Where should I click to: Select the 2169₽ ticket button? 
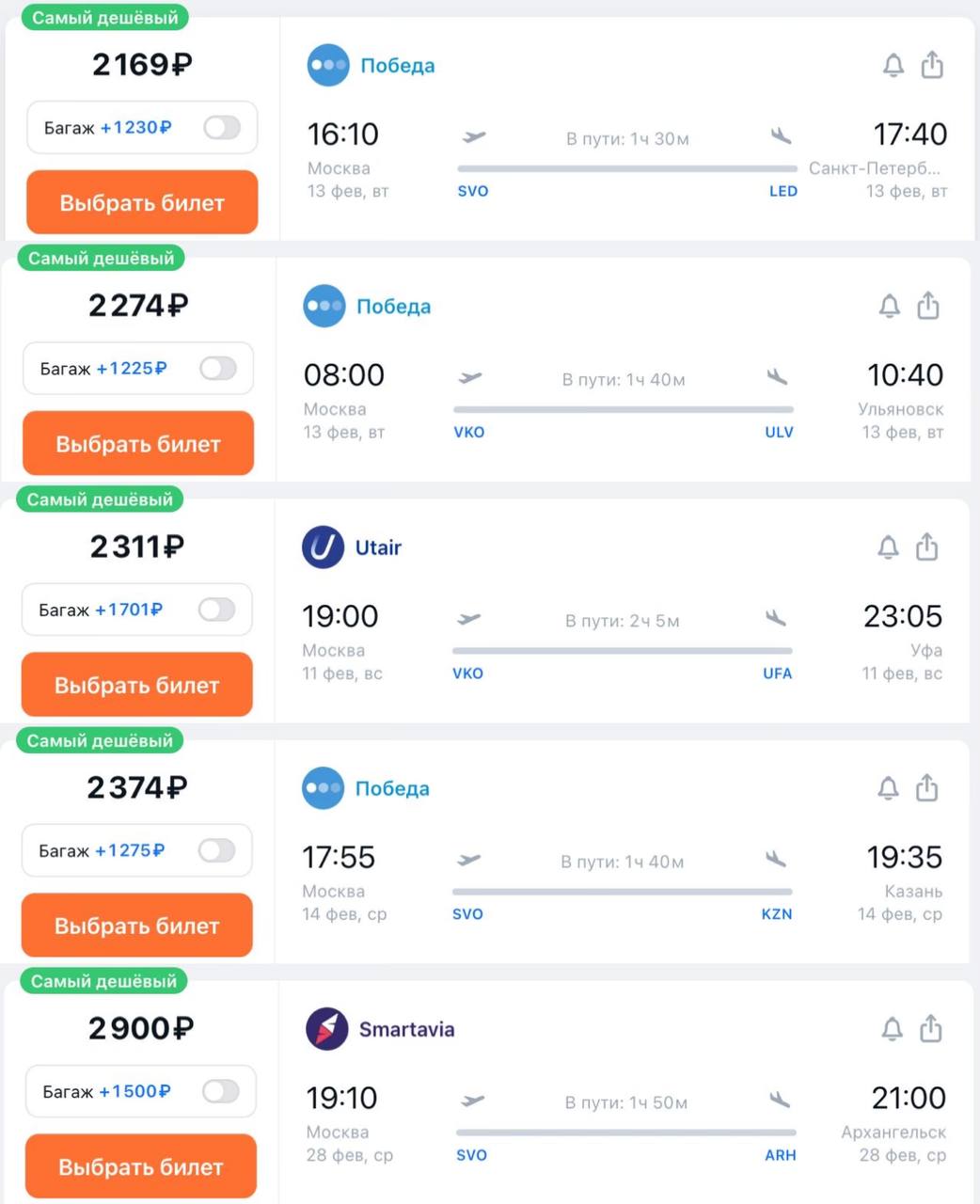tap(142, 202)
